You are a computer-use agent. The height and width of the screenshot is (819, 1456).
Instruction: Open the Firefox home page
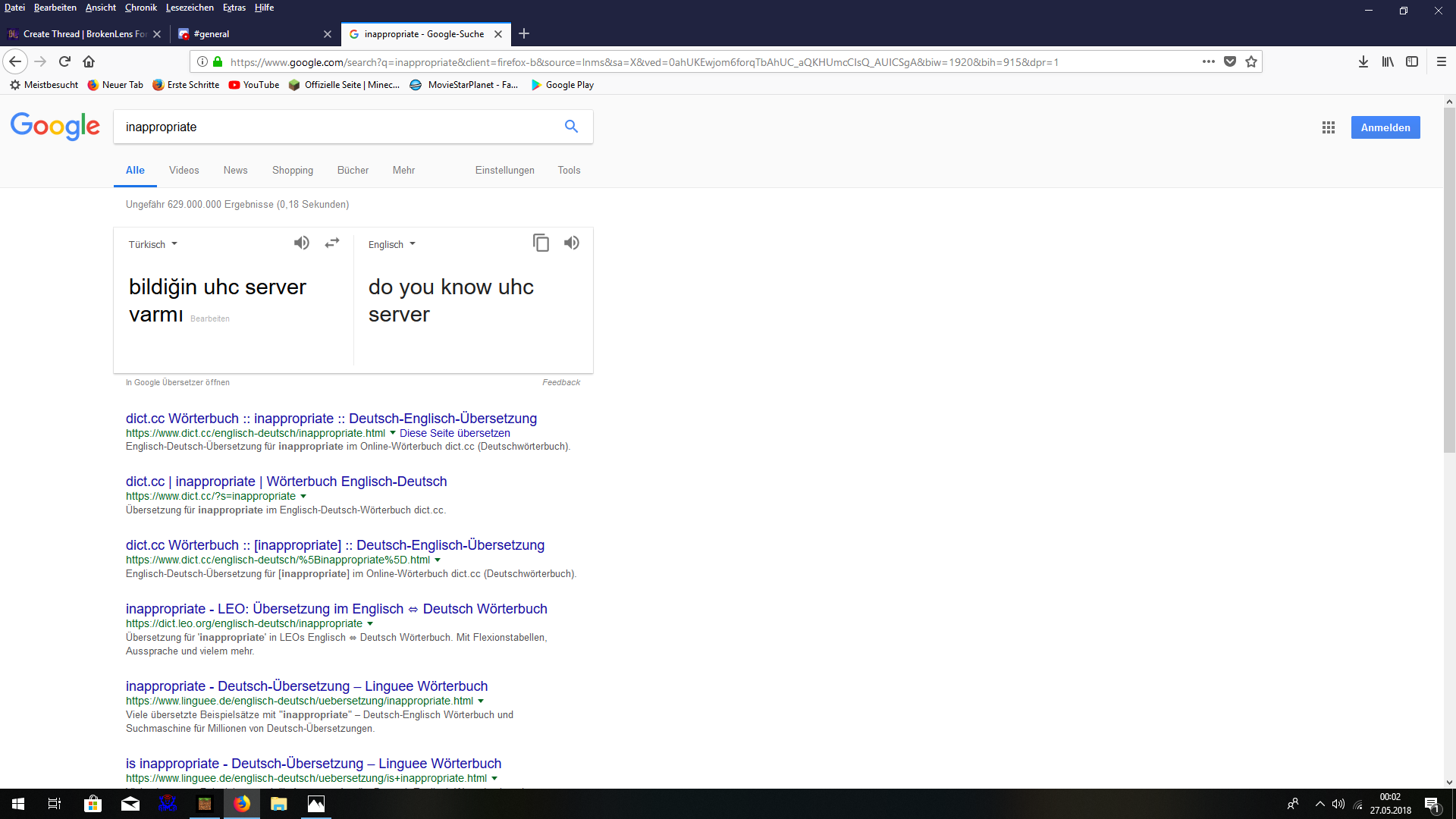[89, 61]
